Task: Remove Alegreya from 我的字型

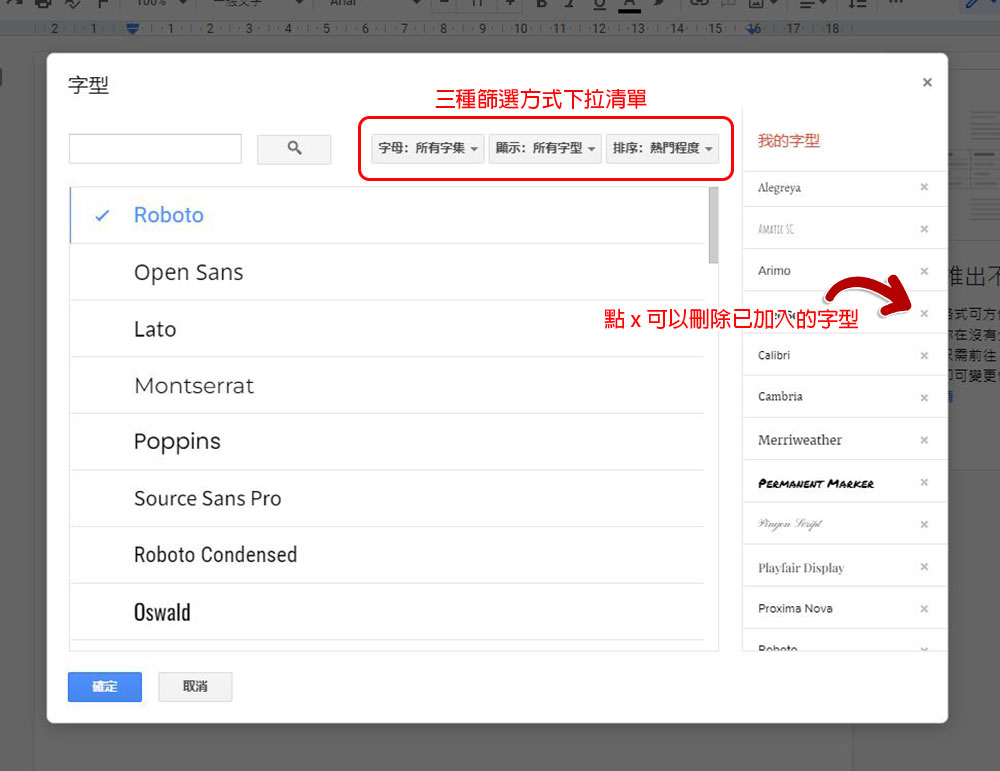Action: (x=924, y=187)
